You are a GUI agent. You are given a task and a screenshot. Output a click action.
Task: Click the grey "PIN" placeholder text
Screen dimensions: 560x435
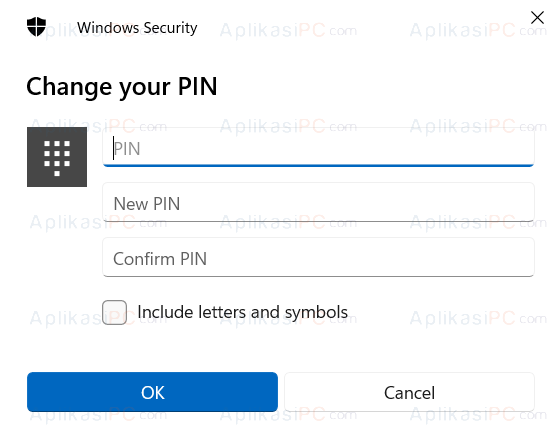tap(127, 149)
